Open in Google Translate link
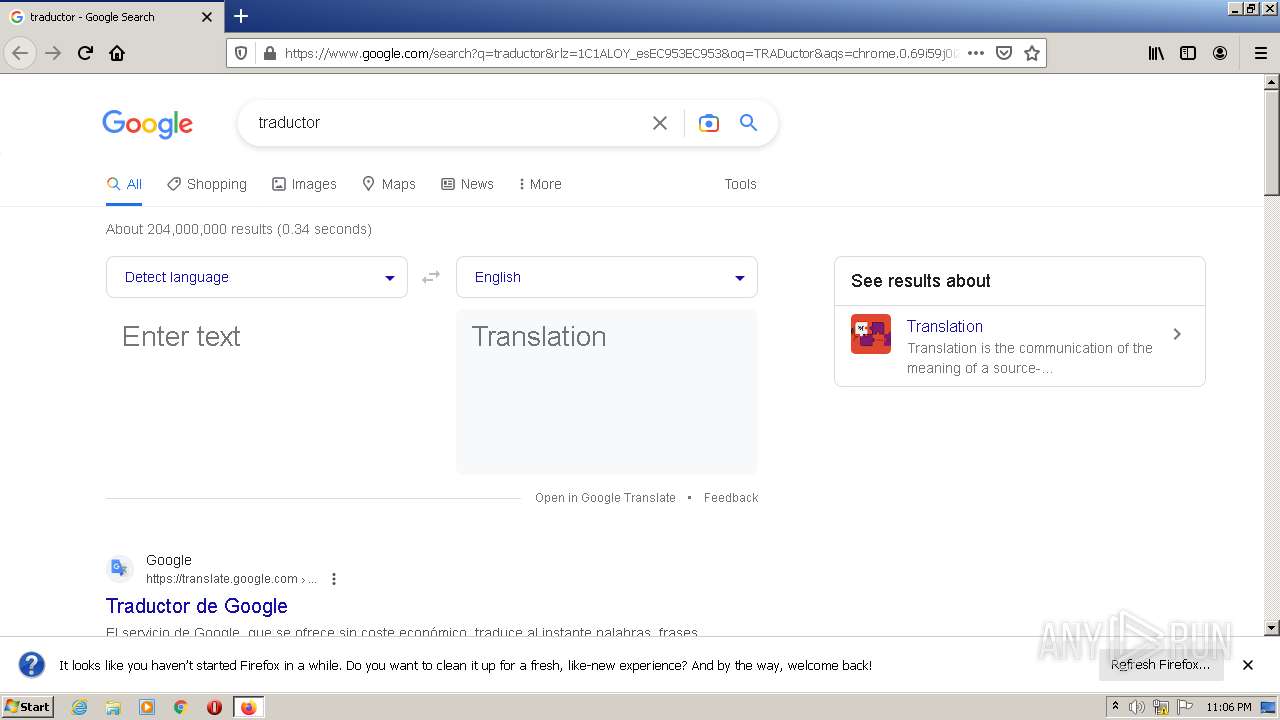Image resolution: width=1280 pixels, height=720 pixels. coord(605,498)
